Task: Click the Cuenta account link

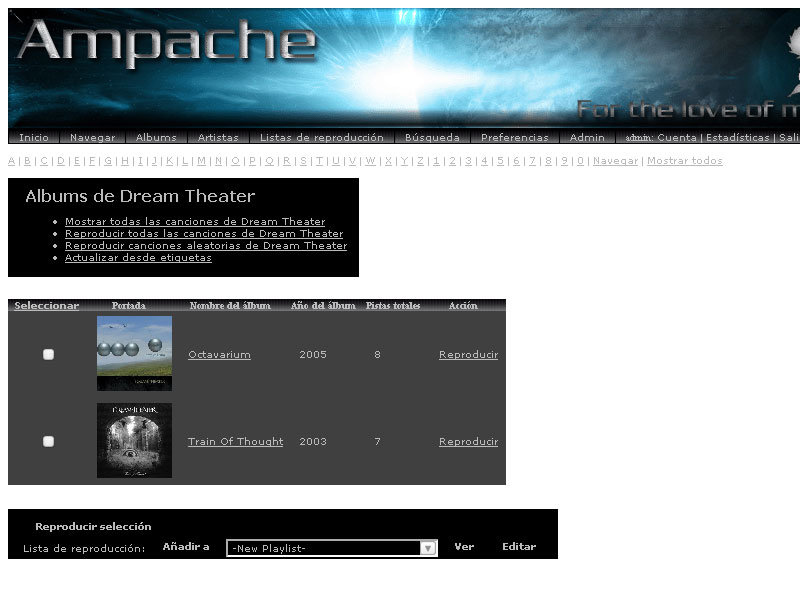Action: pos(677,137)
